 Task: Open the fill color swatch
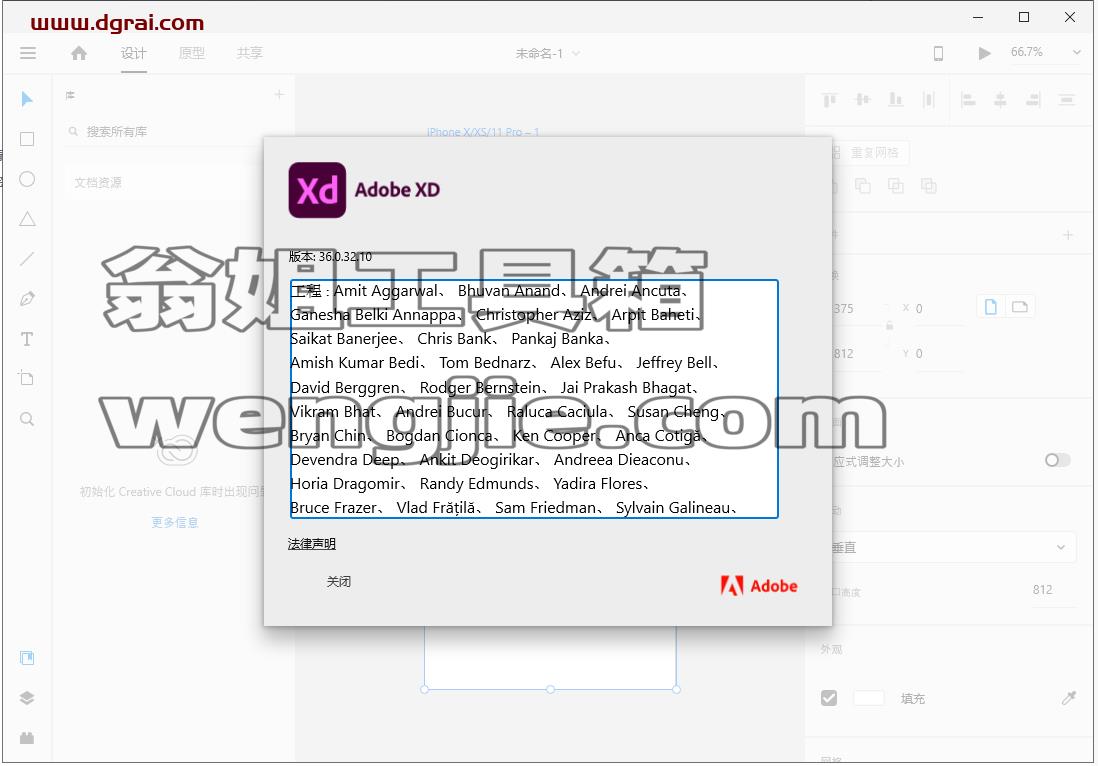point(869,698)
